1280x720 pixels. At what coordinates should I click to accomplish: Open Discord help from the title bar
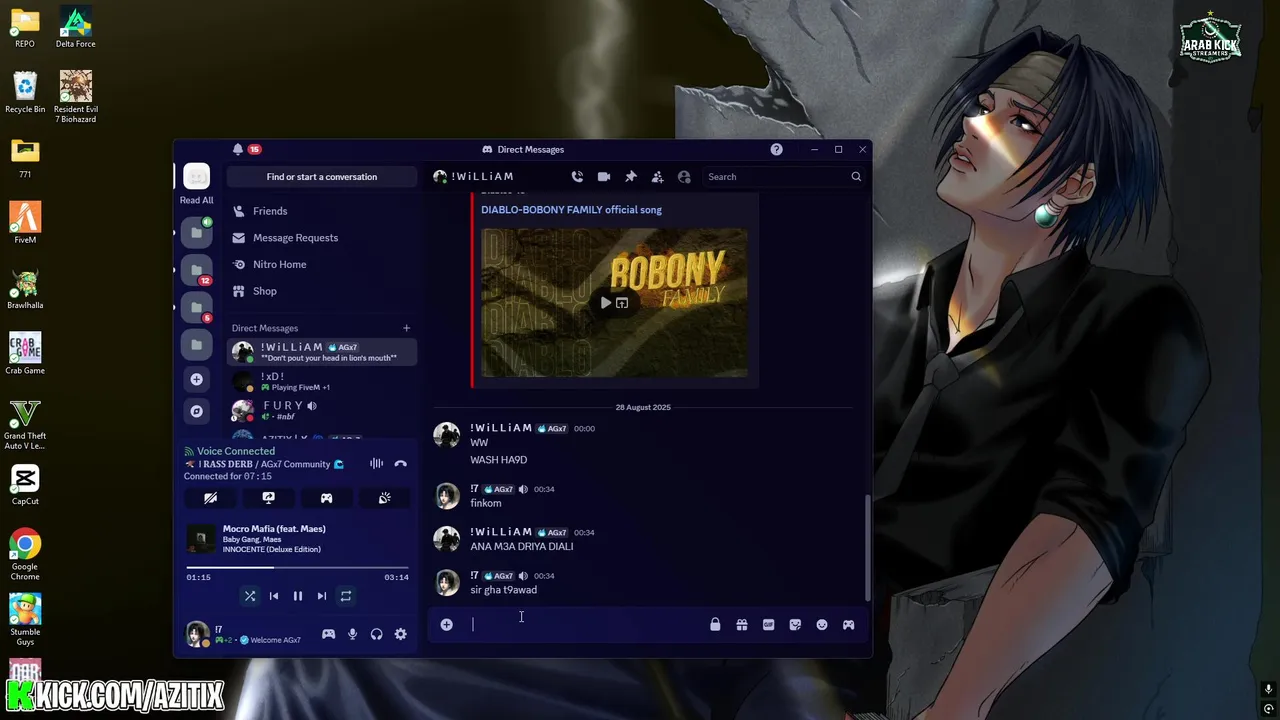pos(776,149)
